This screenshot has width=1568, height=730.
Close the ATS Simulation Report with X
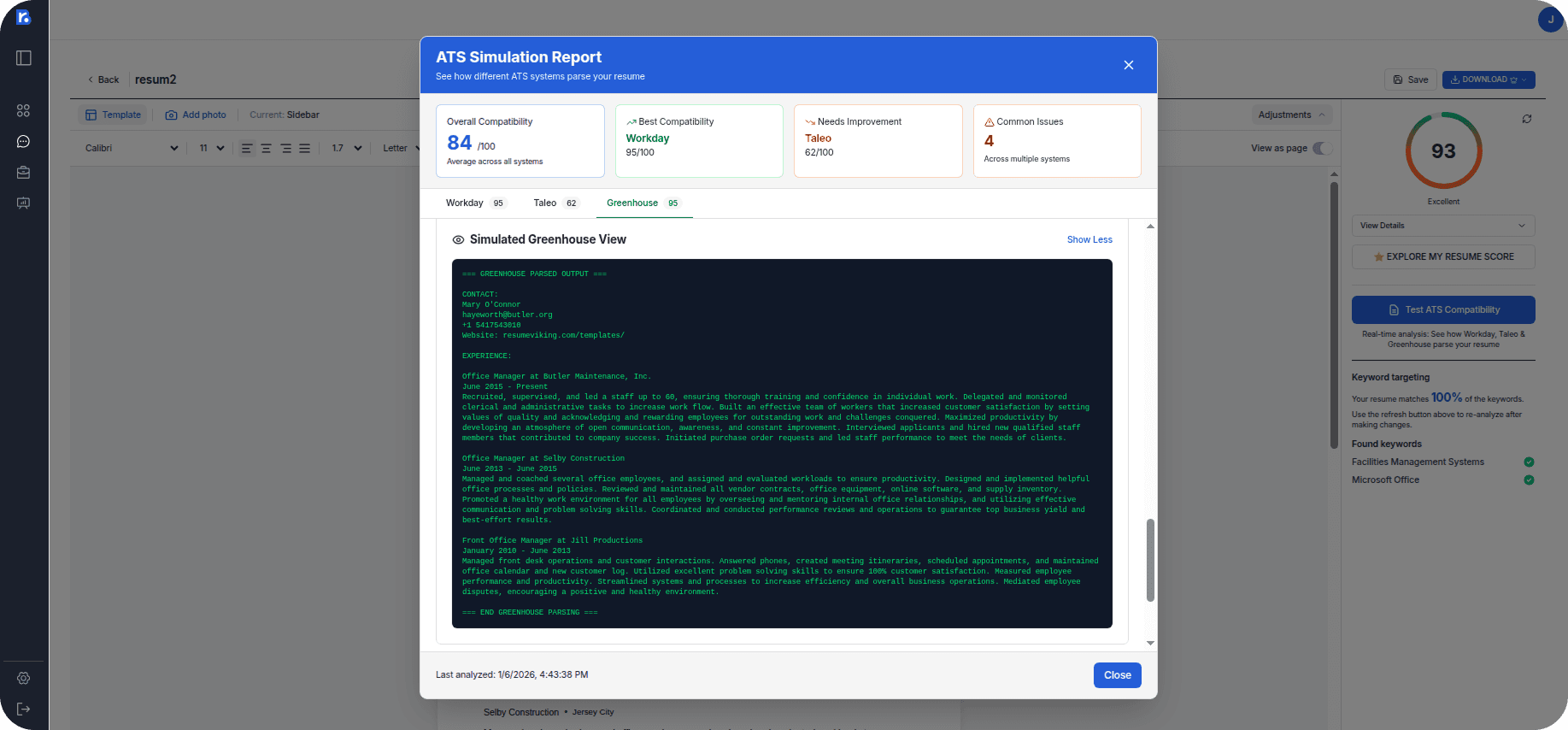[1128, 65]
